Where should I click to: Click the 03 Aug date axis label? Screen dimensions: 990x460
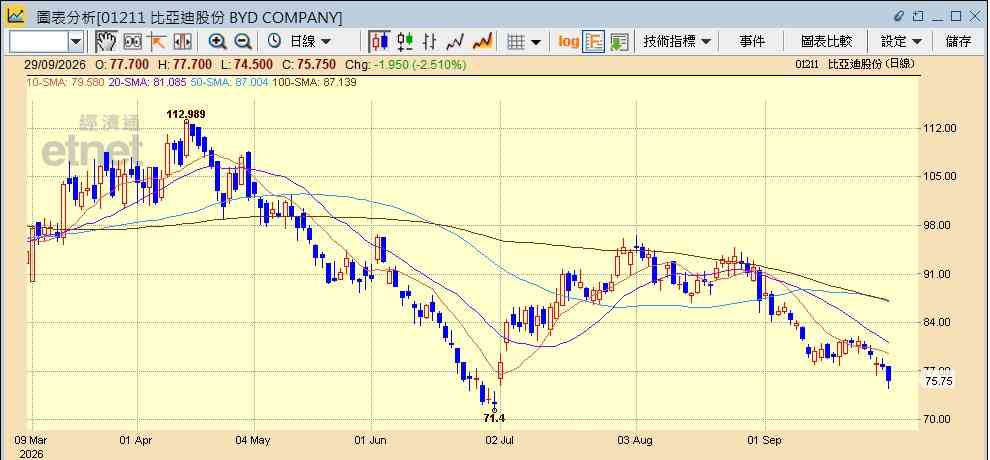[x=635, y=440]
